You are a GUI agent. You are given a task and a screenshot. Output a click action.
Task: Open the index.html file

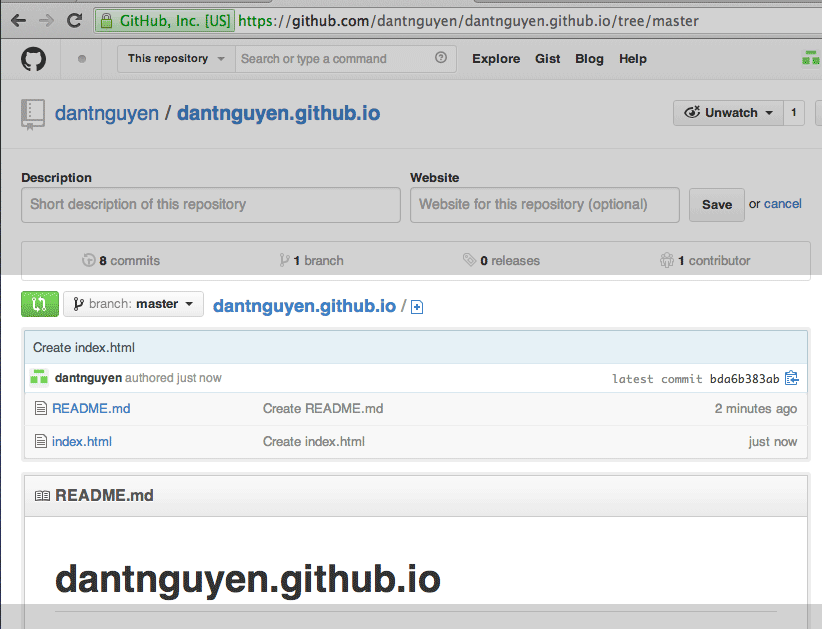[81, 441]
